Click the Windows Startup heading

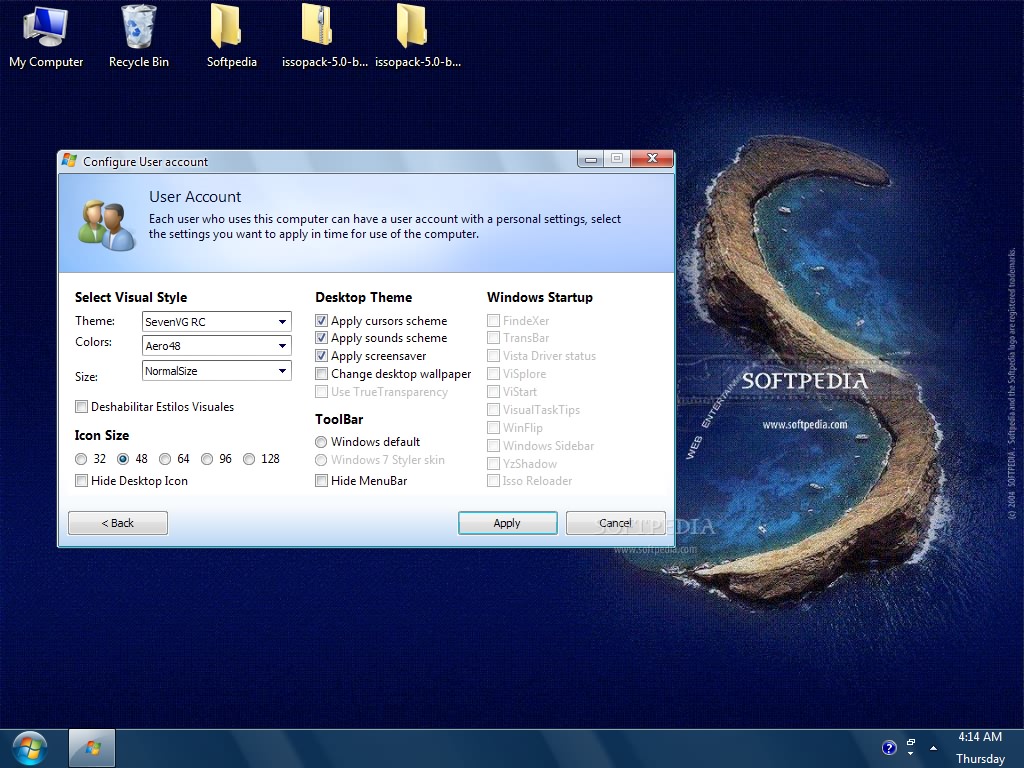[540, 297]
